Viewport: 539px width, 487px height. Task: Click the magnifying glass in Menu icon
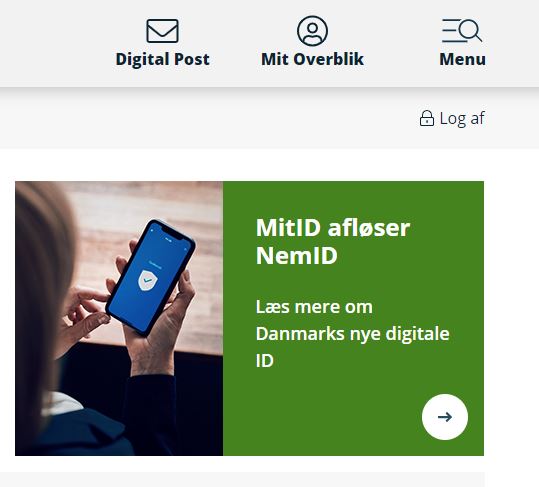pyautogui.click(x=470, y=31)
